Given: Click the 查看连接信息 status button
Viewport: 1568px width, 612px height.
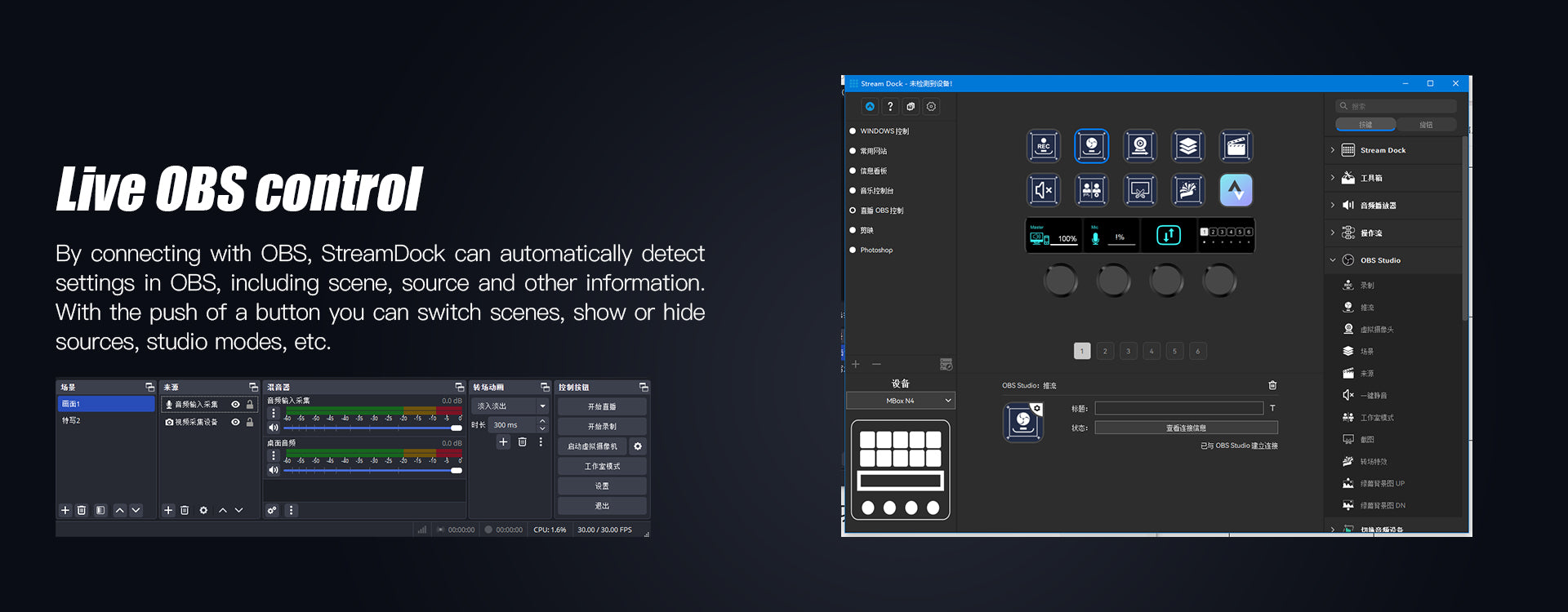Looking at the screenshot, I should click(1186, 428).
